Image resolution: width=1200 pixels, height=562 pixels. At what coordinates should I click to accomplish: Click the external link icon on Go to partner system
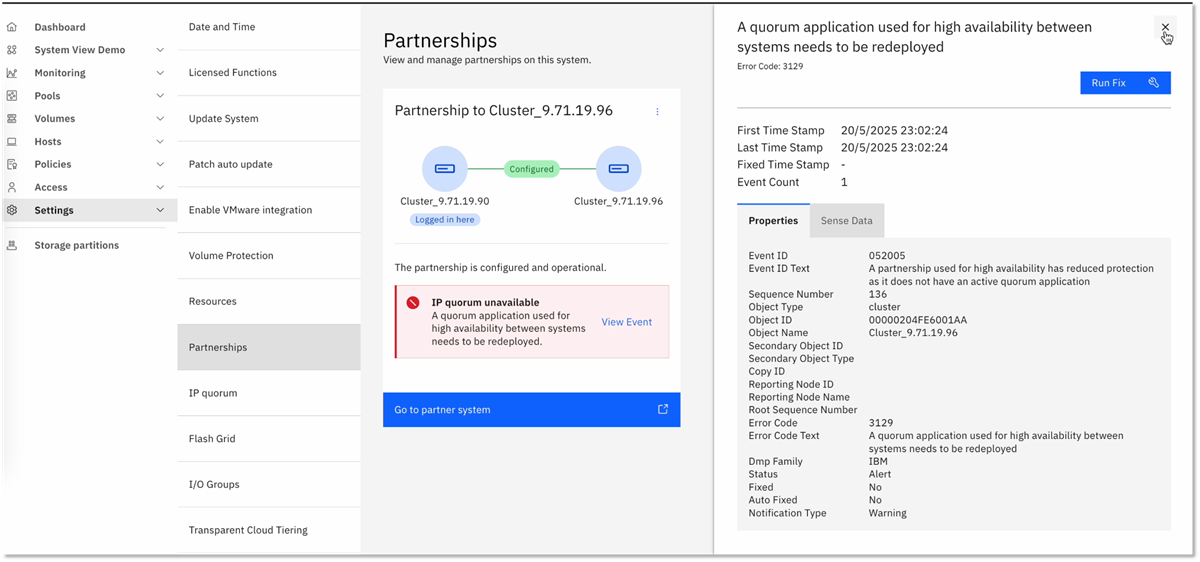662,409
